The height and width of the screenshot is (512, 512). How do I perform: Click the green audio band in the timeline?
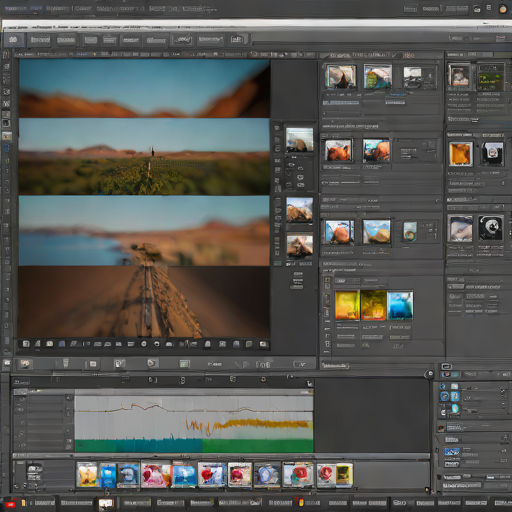tap(257, 446)
